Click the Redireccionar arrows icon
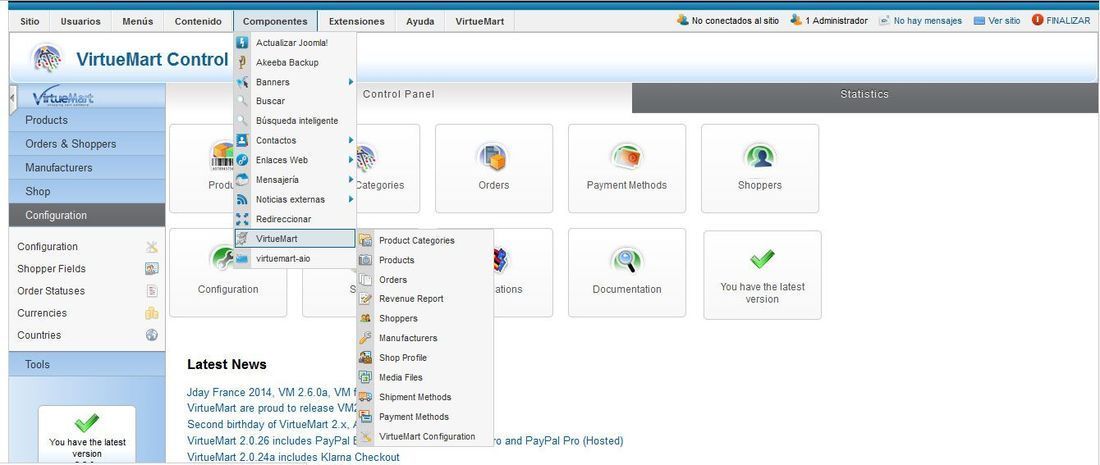 click(x=242, y=219)
